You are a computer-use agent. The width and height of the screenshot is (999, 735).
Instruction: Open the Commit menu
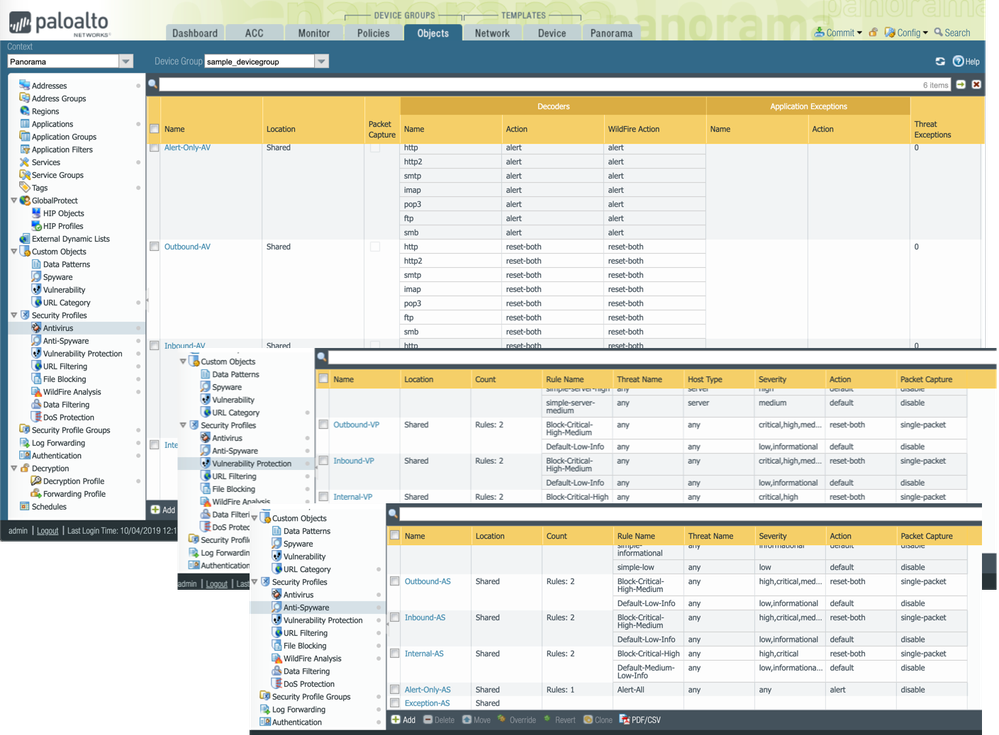tap(839, 33)
